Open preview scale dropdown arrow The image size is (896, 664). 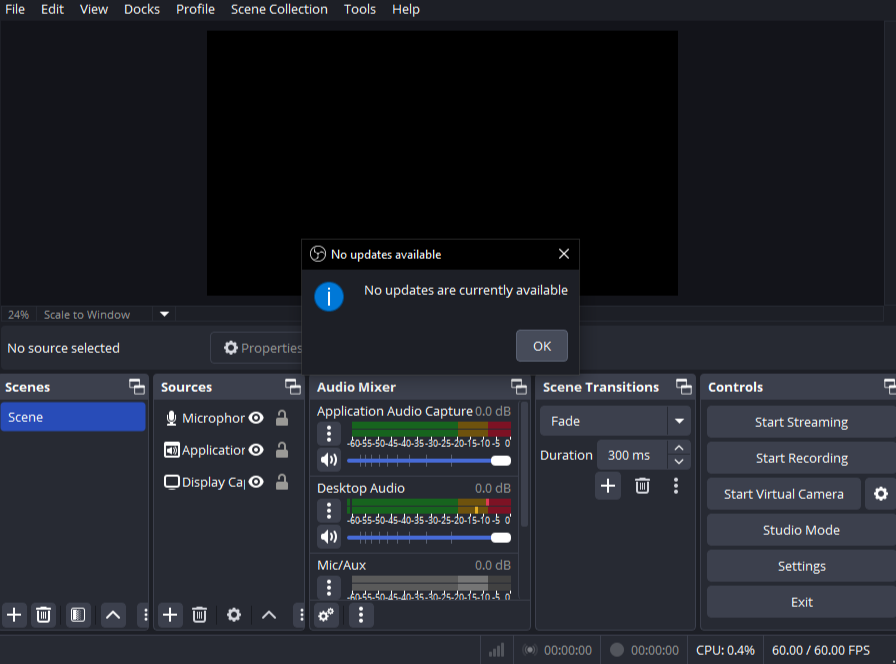165,314
